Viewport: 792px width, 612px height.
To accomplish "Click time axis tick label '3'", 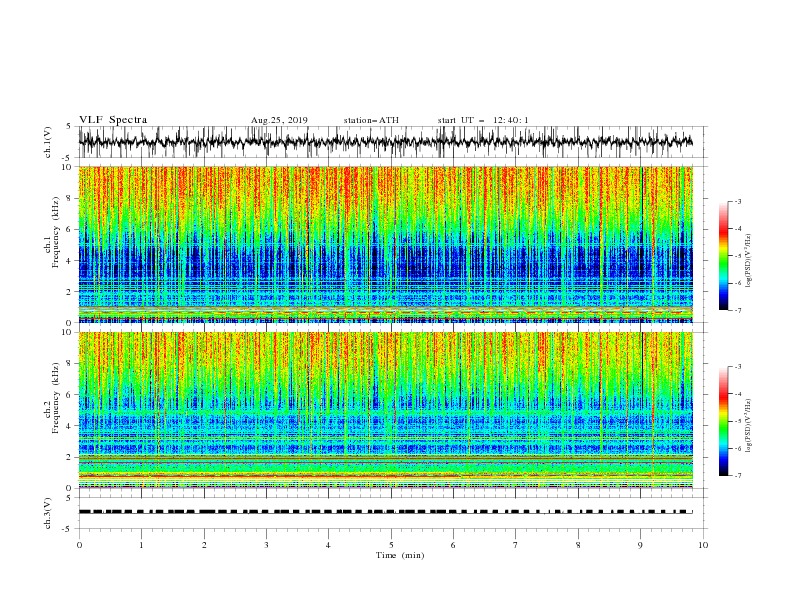I will pyautogui.click(x=266, y=545).
